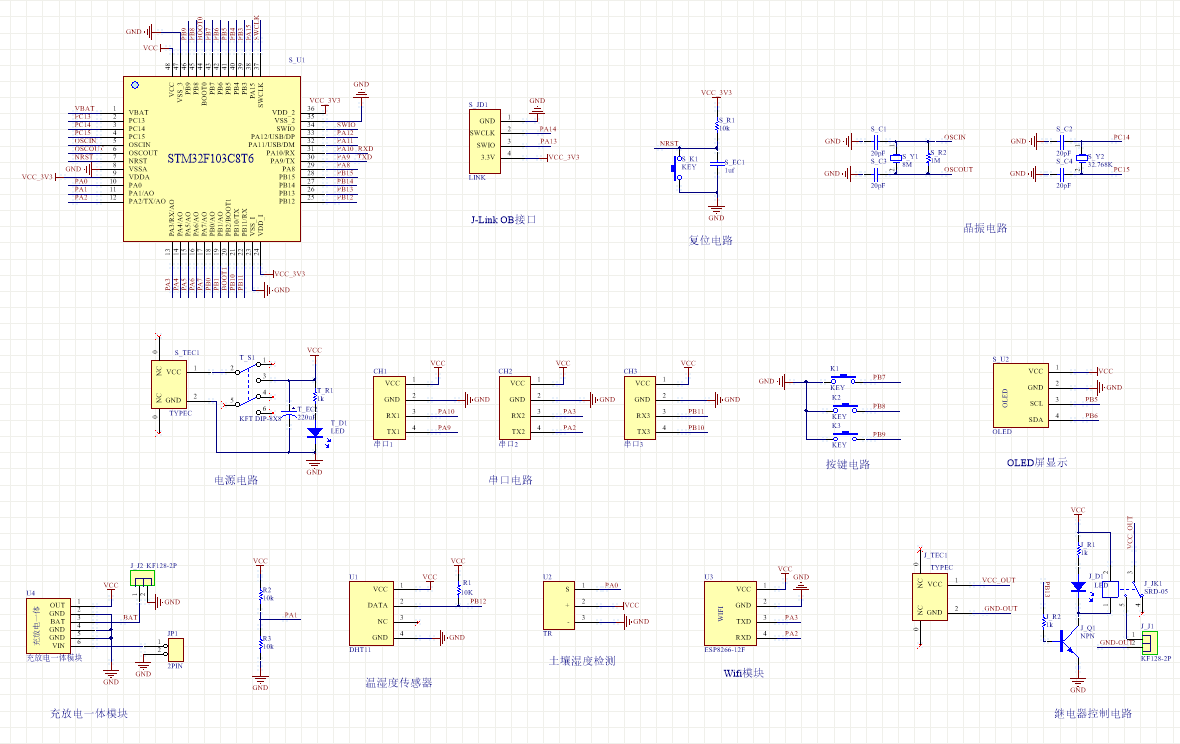1180x744 pixels.
Task: Click the ESP8266-12F WIFI module block
Action: [x=729, y=613]
